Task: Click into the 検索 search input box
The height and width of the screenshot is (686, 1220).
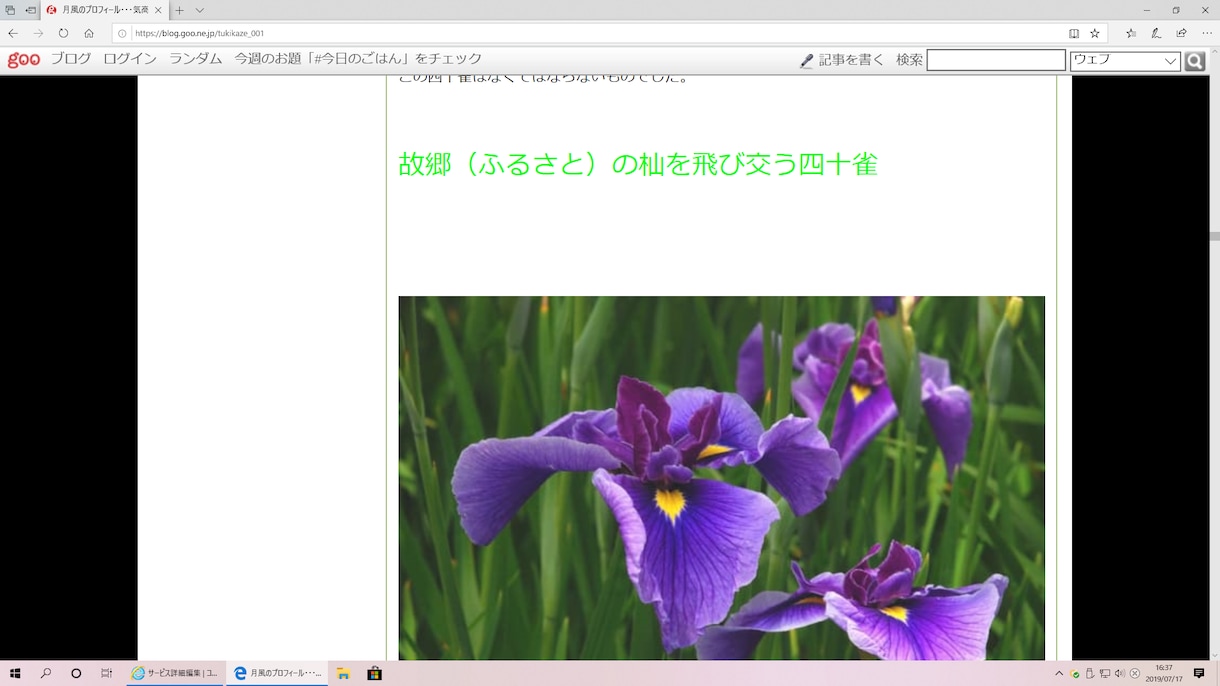Action: (x=996, y=60)
